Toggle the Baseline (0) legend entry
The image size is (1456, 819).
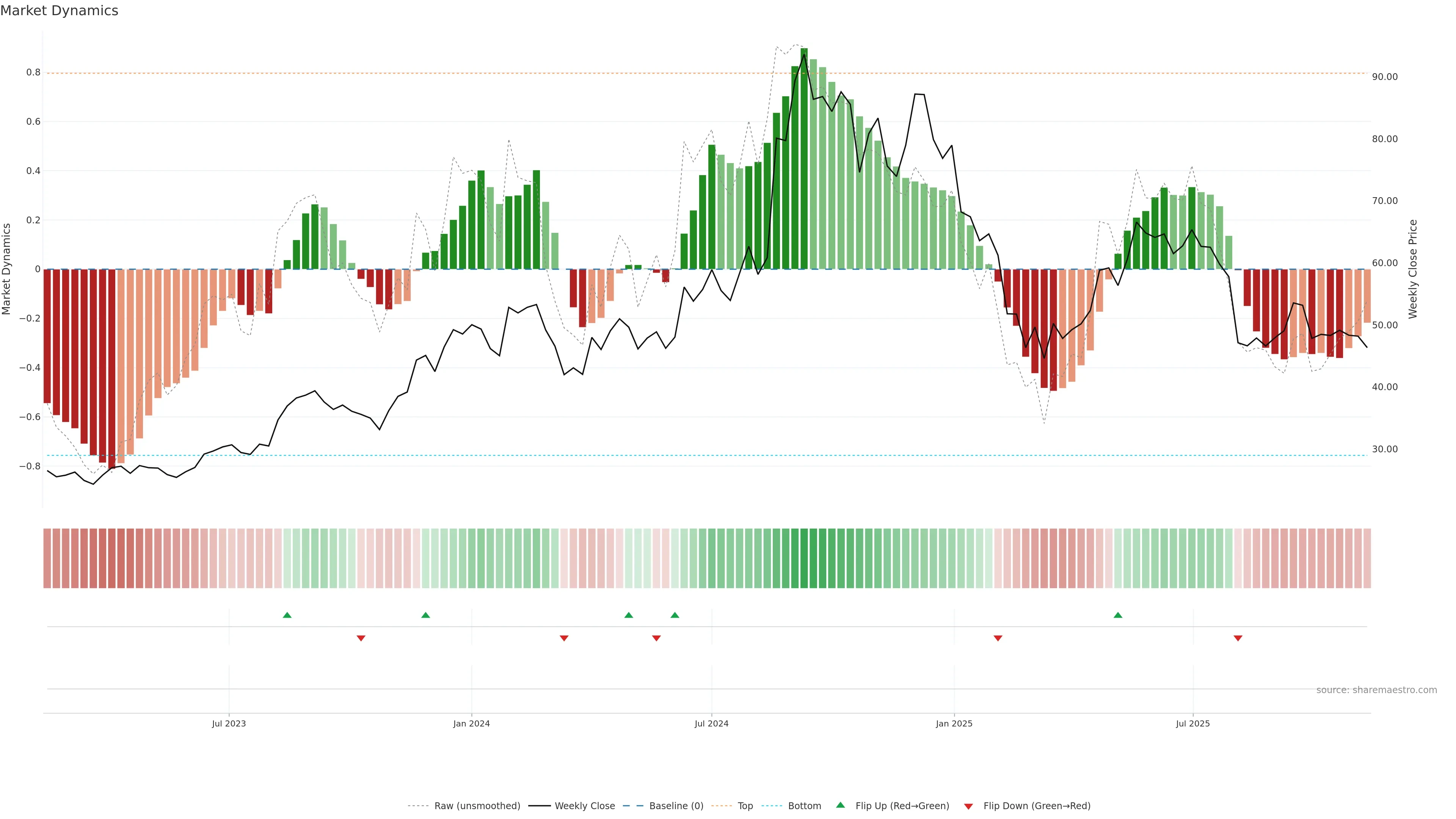click(676, 806)
